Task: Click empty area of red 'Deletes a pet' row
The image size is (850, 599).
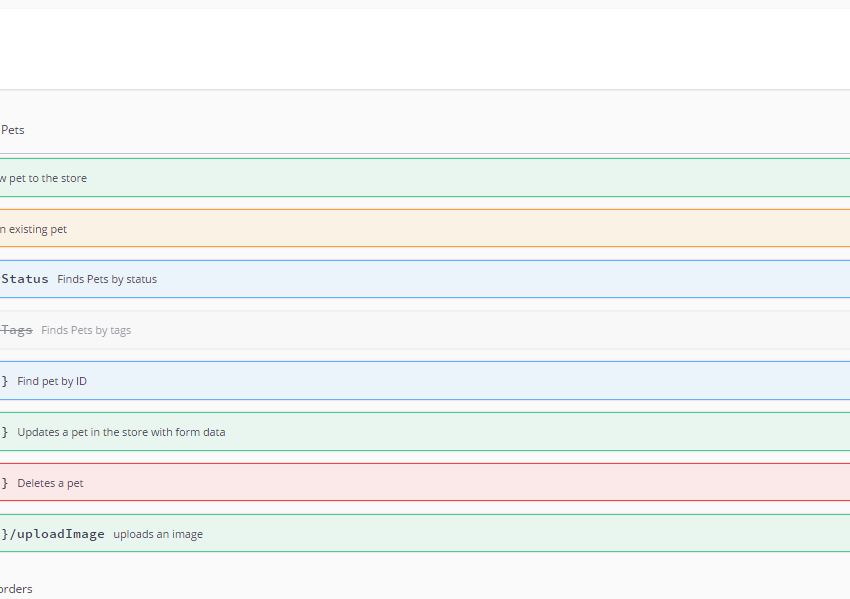Action: [x=500, y=483]
